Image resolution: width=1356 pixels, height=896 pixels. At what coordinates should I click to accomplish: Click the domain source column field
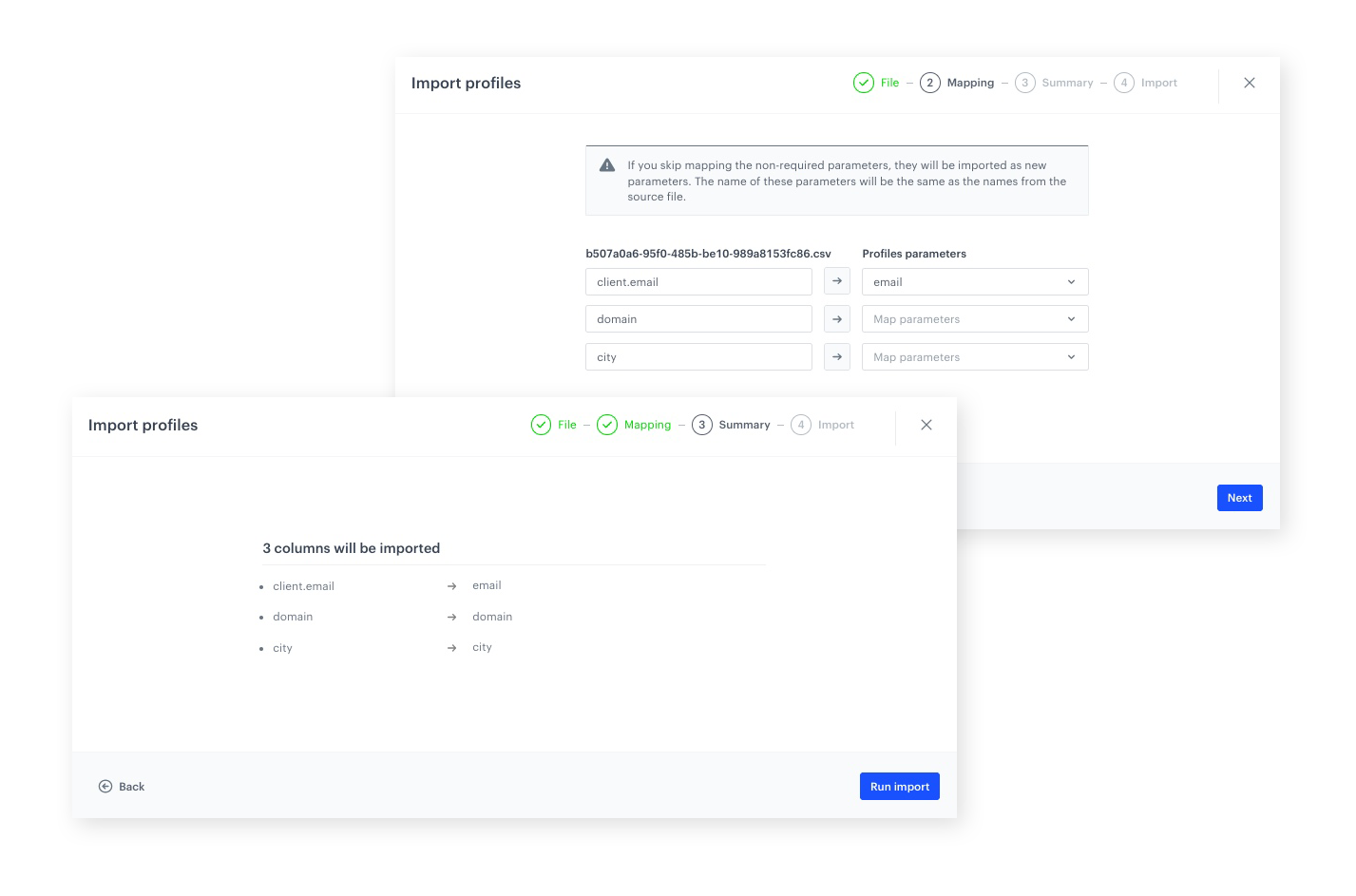pyautogui.click(x=698, y=319)
